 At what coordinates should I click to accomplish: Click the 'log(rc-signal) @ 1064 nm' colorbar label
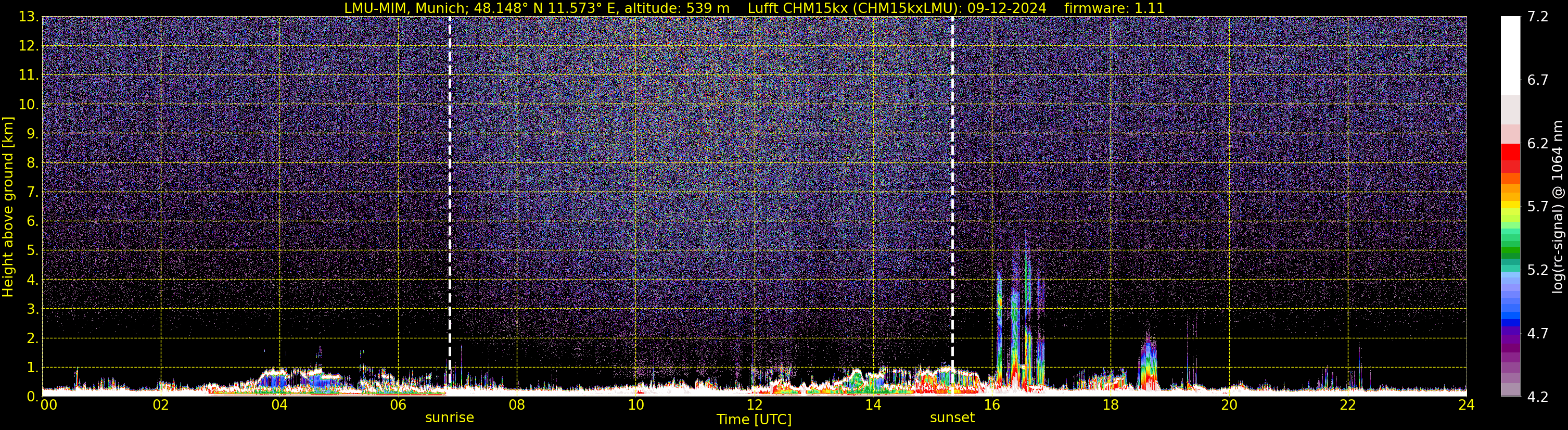1558,207
